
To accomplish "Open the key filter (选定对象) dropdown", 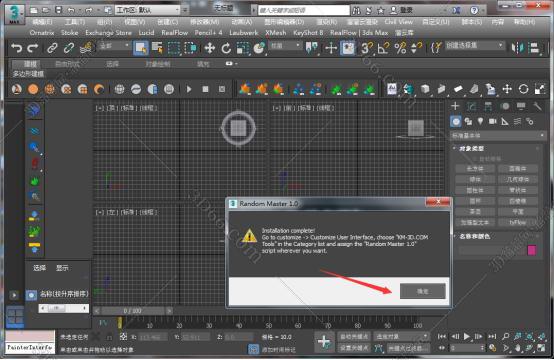I will [401, 337].
